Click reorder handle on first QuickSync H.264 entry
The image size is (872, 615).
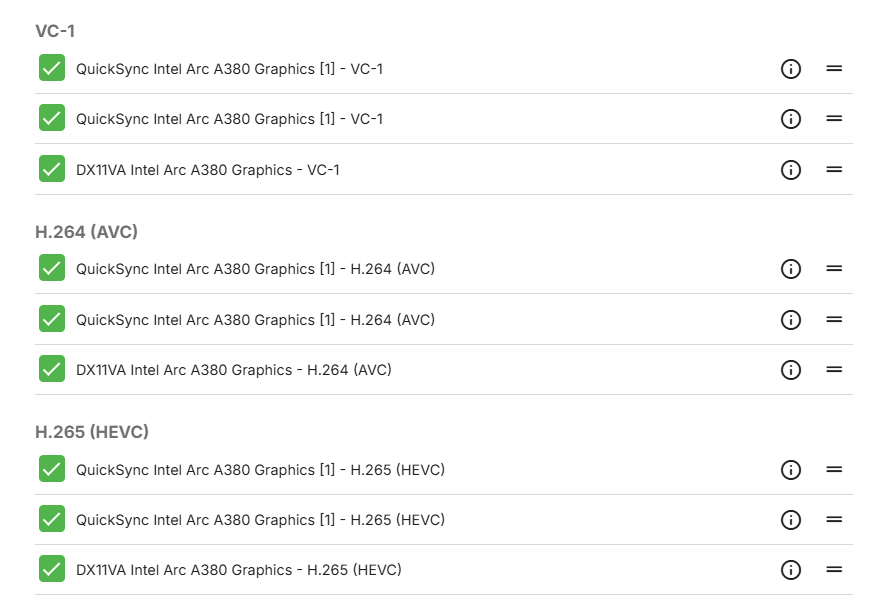pos(834,269)
